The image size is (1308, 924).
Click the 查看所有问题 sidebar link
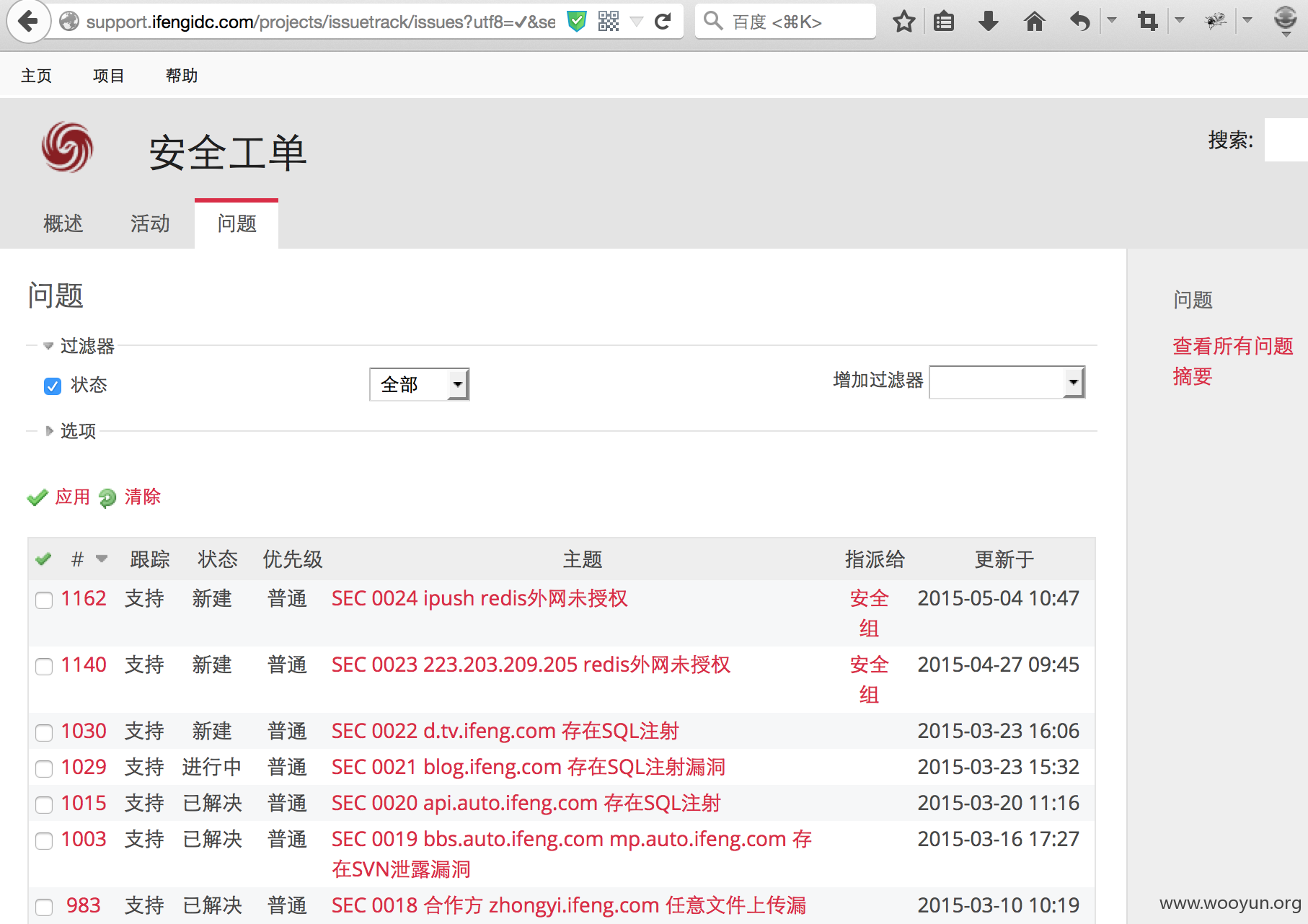1233,346
